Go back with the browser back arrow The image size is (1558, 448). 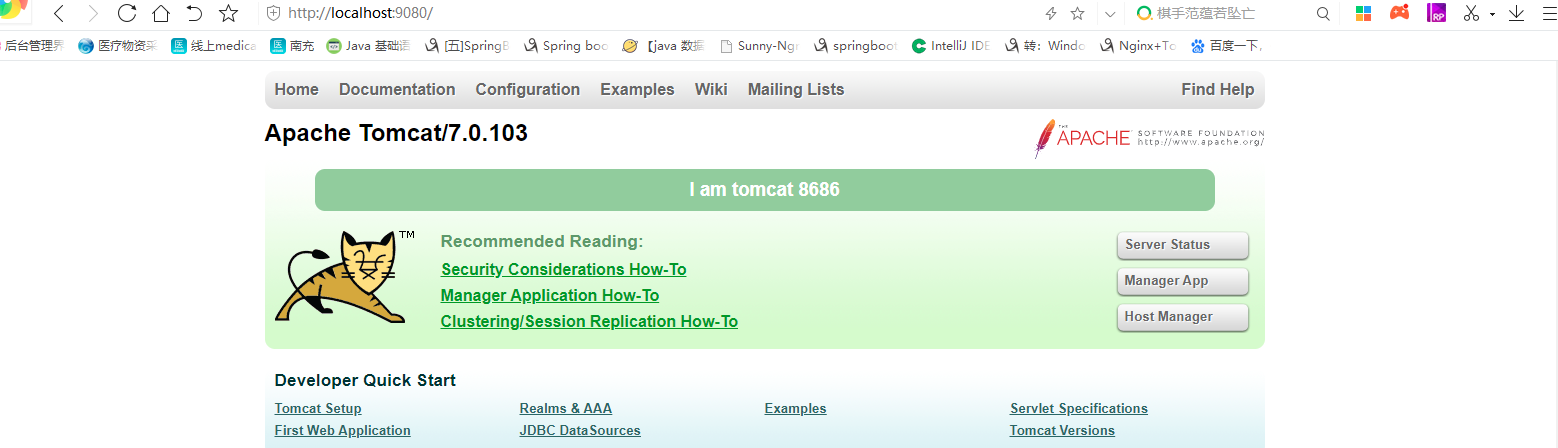[x=59, y=14]
